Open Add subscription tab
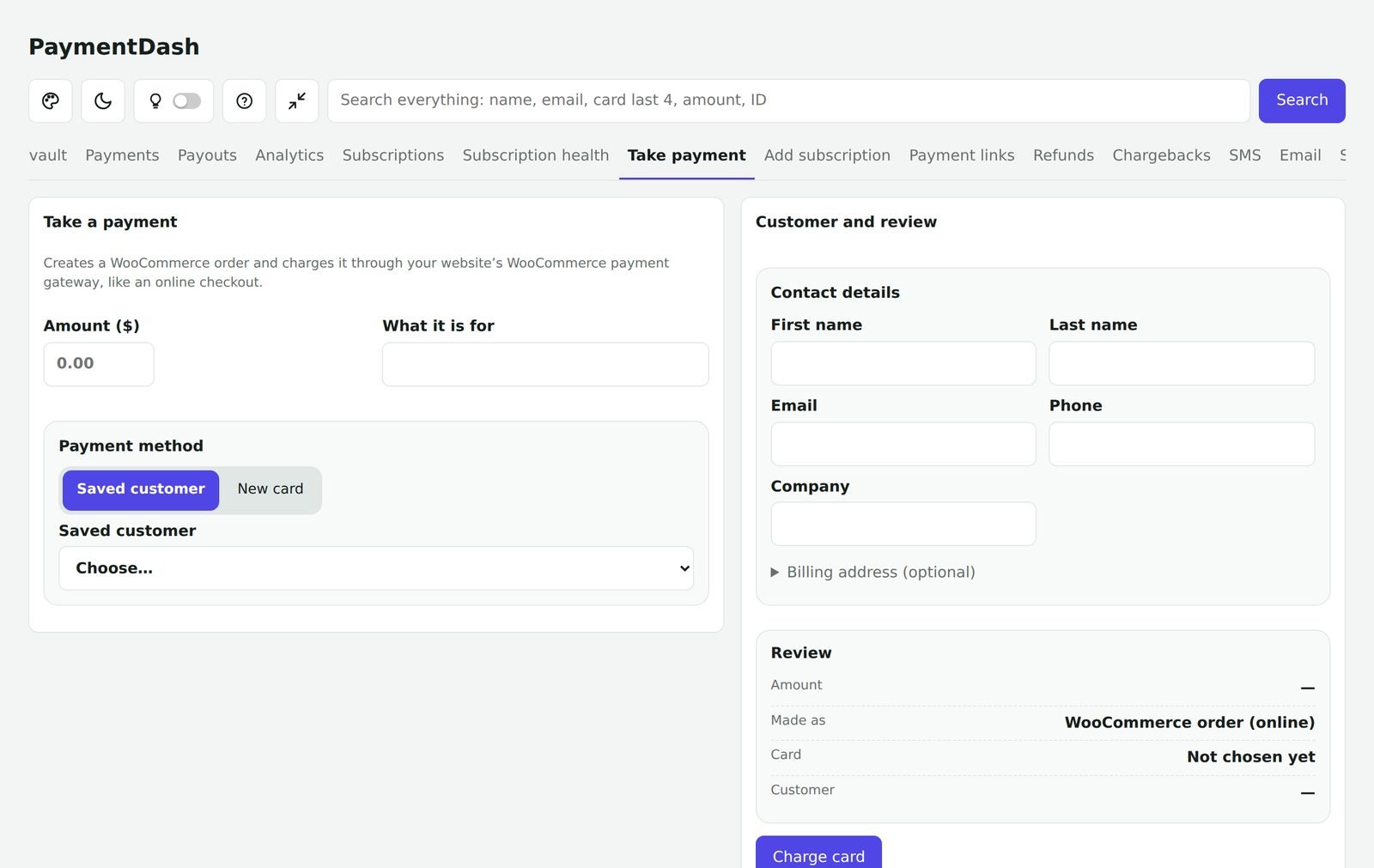Viewport: 1374px width, 868px height. point(827,155)
